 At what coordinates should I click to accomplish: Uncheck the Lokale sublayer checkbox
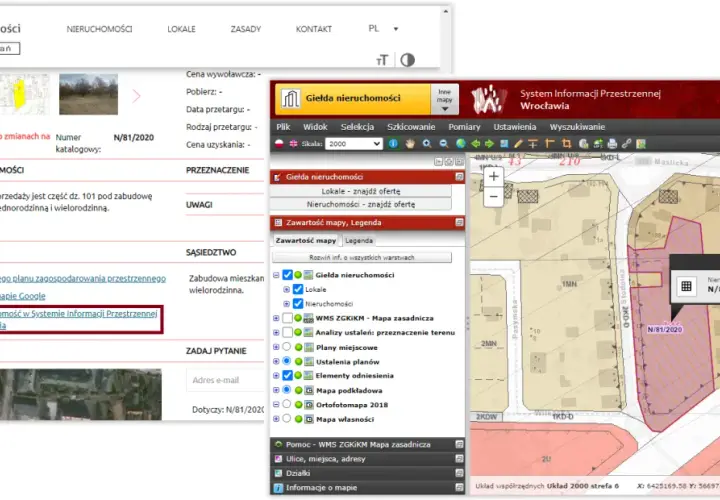[x=298, y=289]
